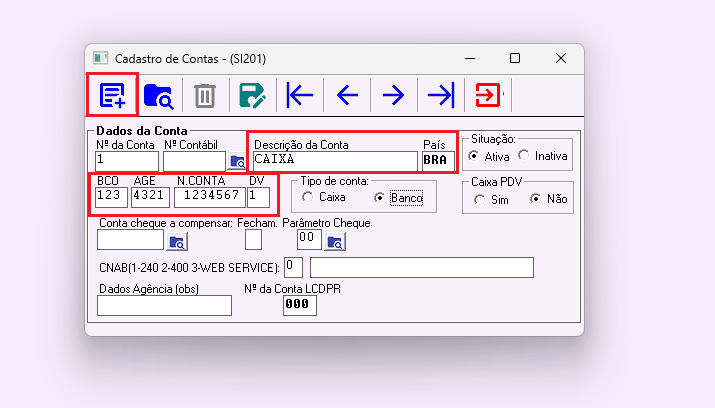Minimize the Cadastro de Contas window
Screen dimensions: 715x408
pos(470,58)
